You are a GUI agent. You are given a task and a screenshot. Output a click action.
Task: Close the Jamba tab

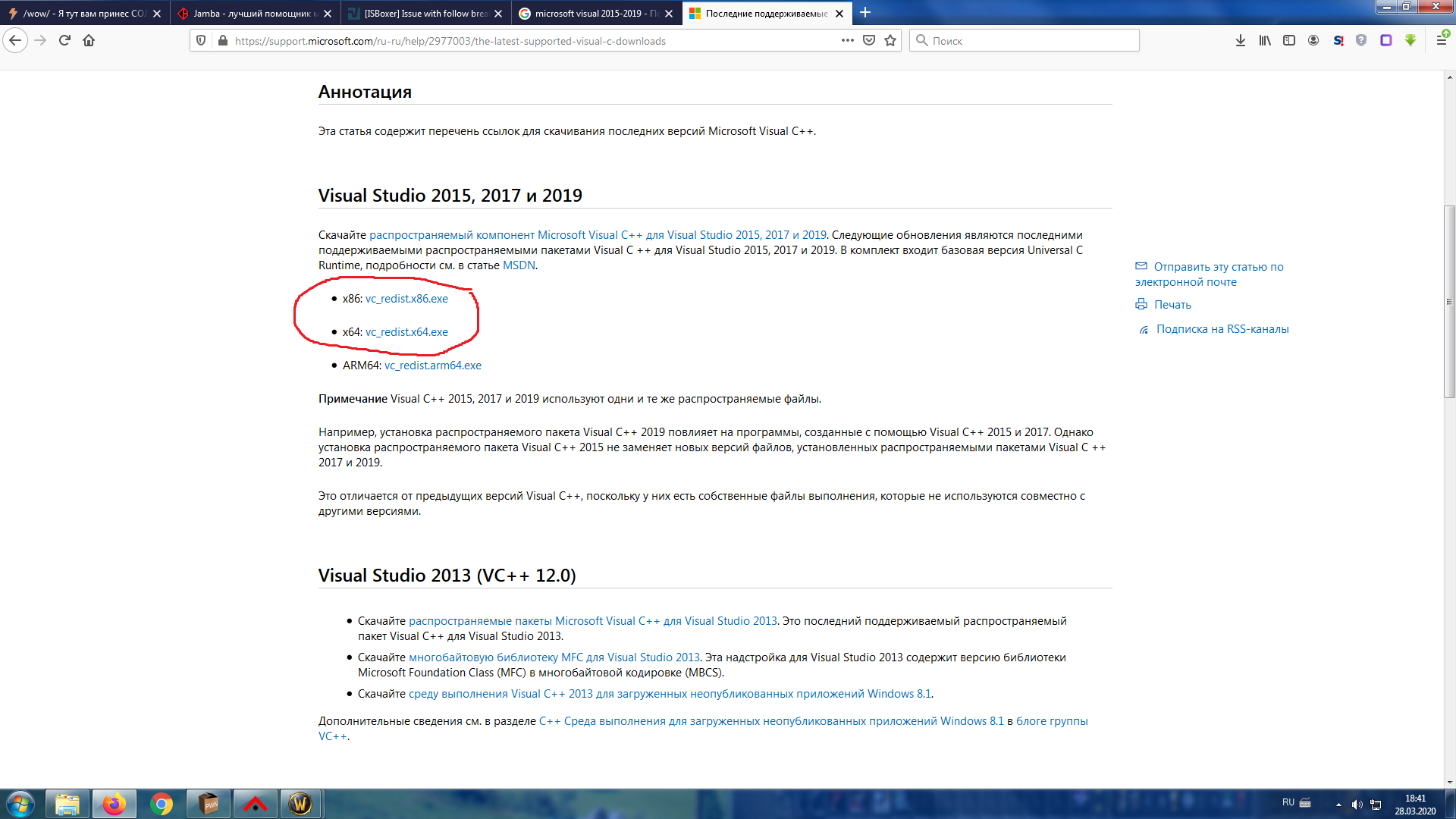click(328, 14)
